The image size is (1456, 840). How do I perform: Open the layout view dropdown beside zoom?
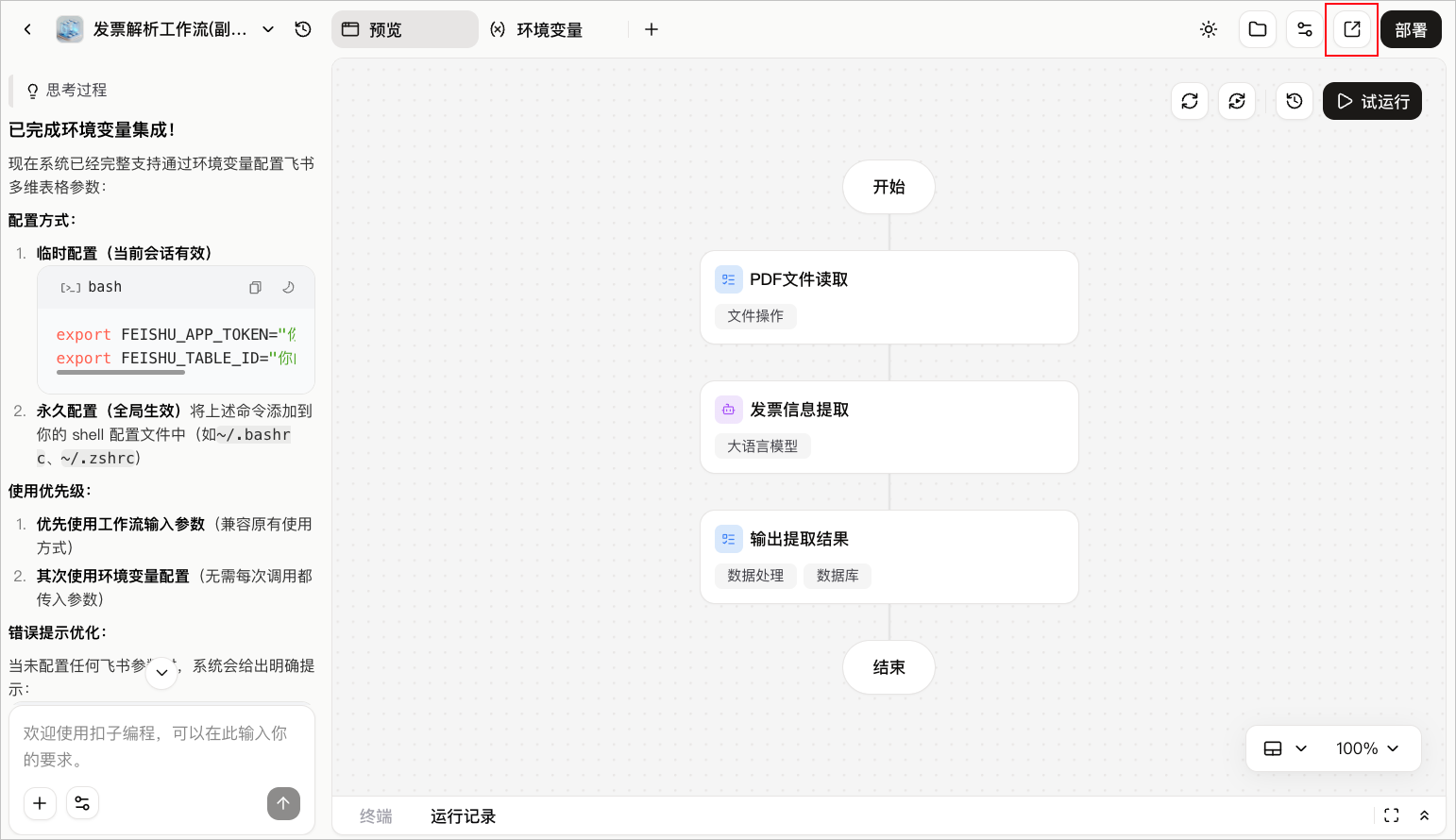pyautogui.click(x=1285, y=748)
